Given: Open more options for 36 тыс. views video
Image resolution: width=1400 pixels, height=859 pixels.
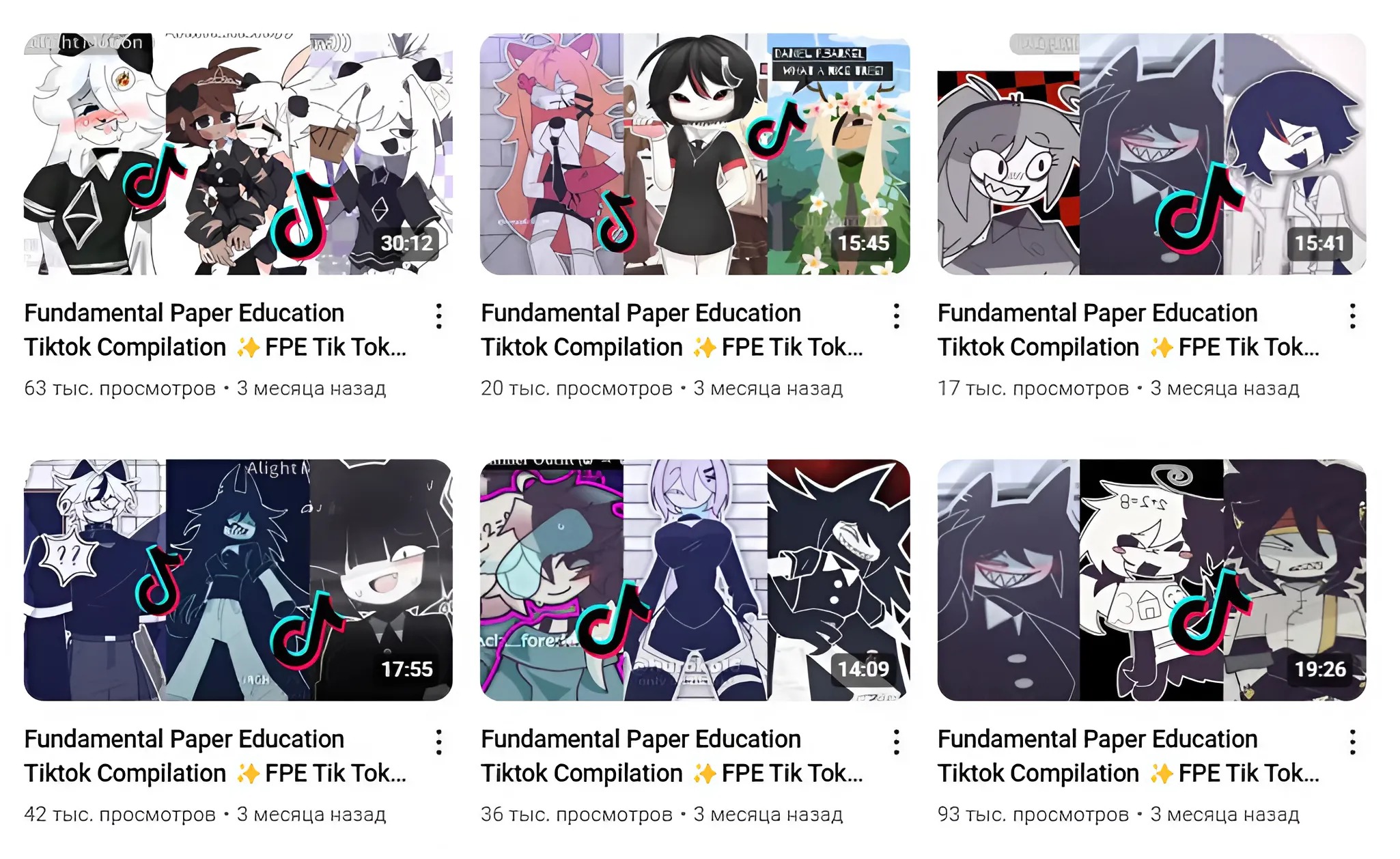Looking at the screenshot, I should click(x=896, y=742).
